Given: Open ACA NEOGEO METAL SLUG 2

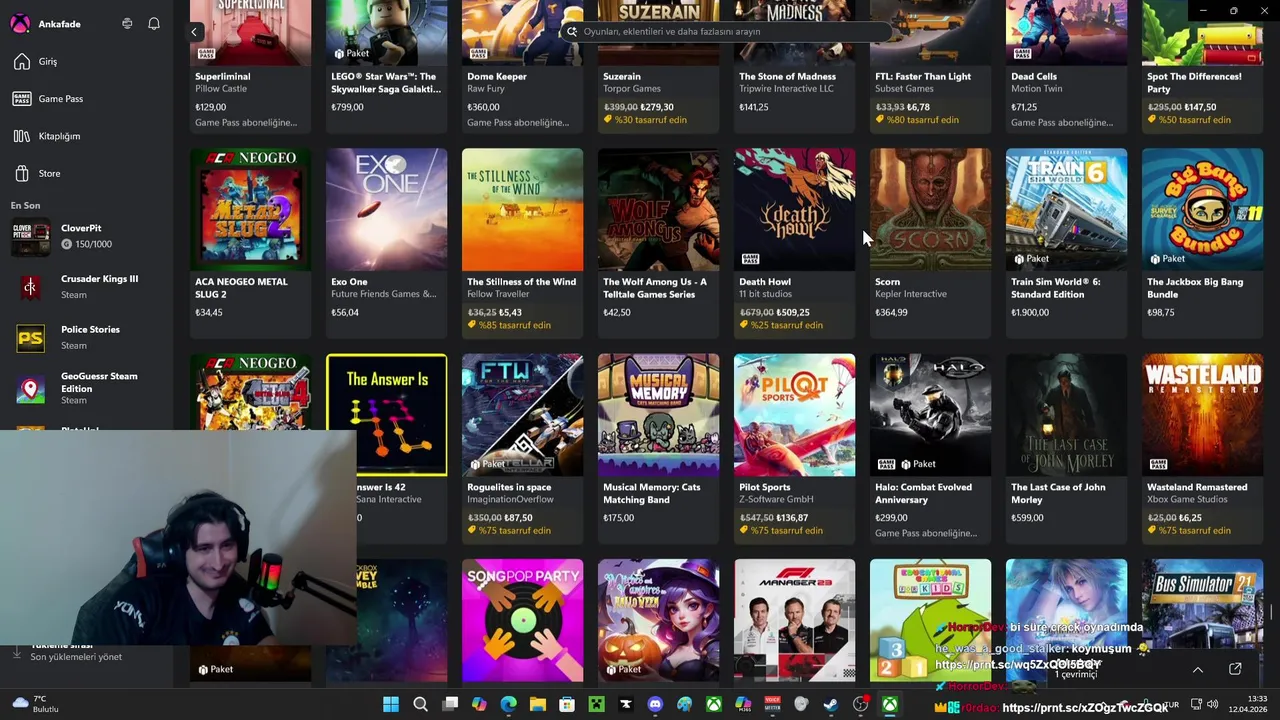Looking at the screenshot, I should 251,243.
